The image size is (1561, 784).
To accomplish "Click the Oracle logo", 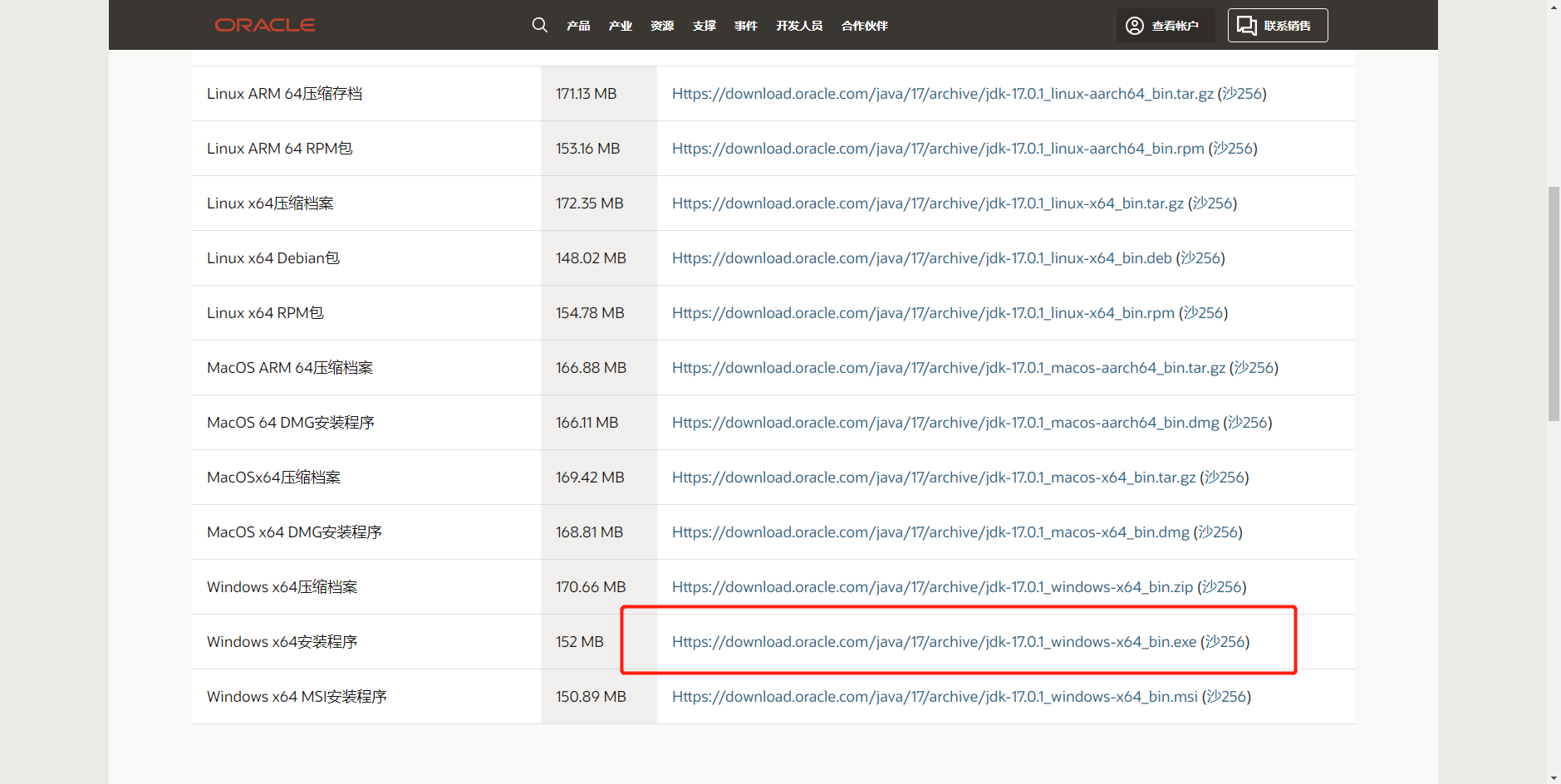I will pyautogui.click(x=265, y=25).
